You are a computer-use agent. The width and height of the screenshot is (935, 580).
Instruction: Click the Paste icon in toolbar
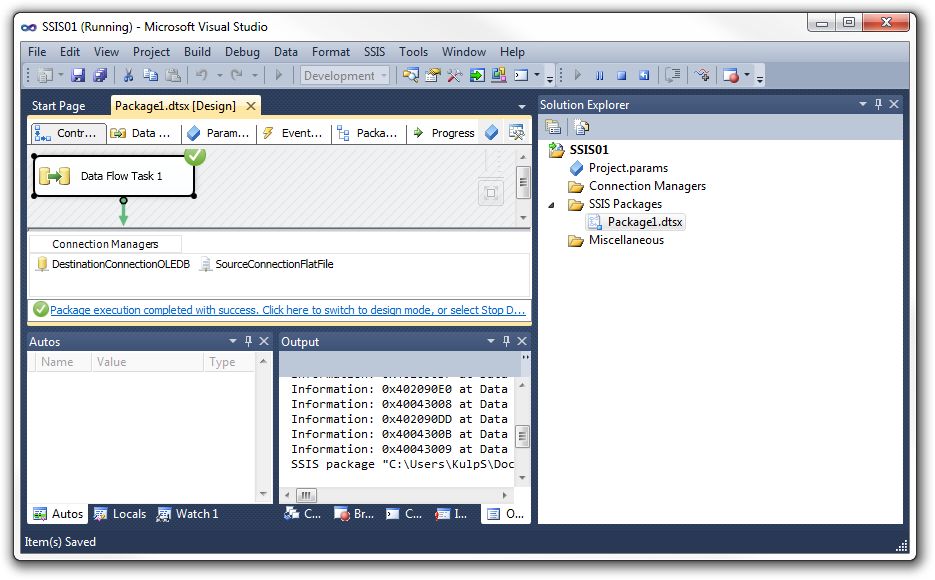point(173,75)
